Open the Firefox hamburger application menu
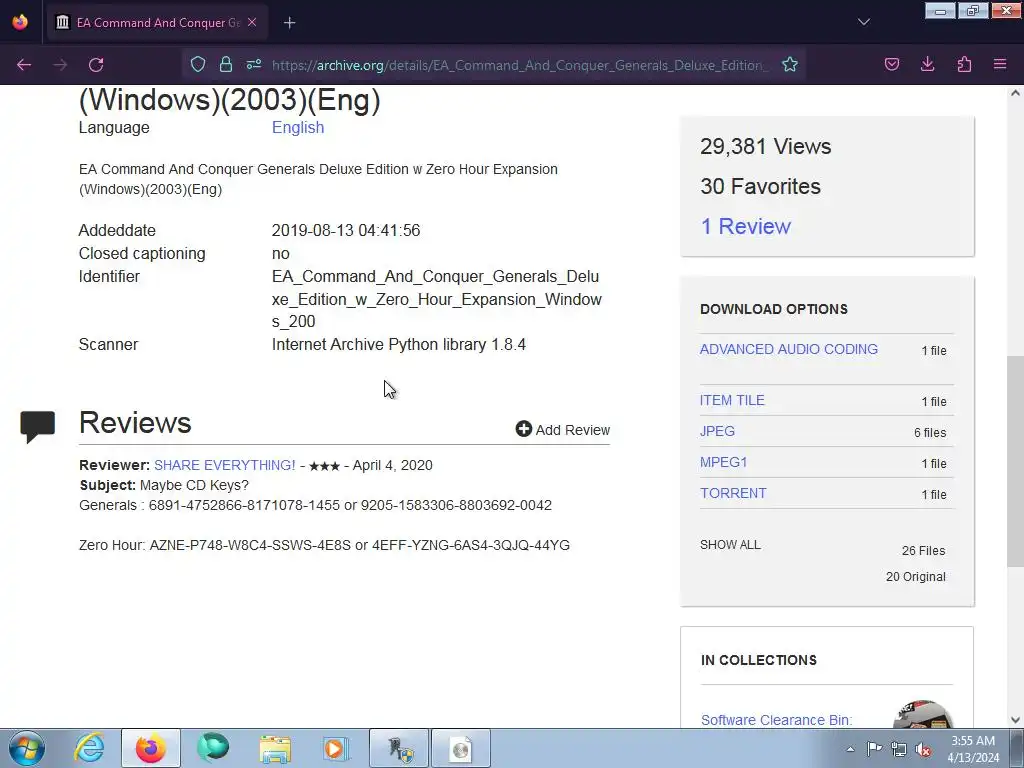 pyautogui.click(x=1000, y=64)
